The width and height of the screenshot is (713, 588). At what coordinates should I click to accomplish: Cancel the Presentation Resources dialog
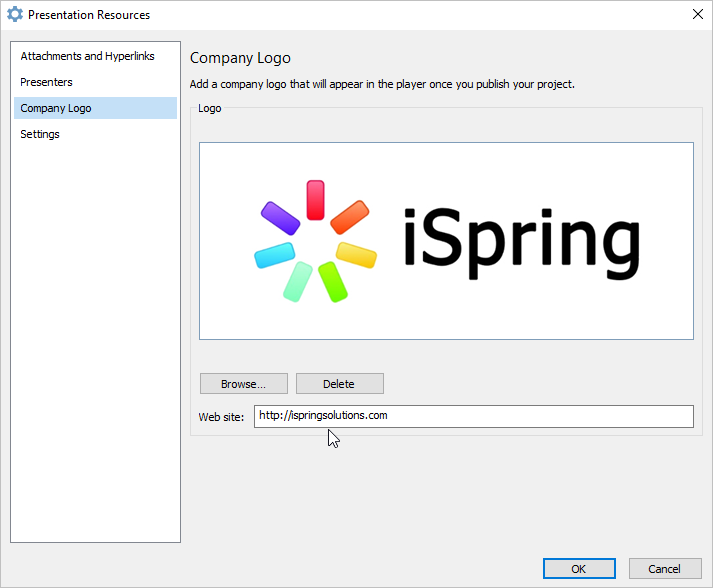coord(665,568)
